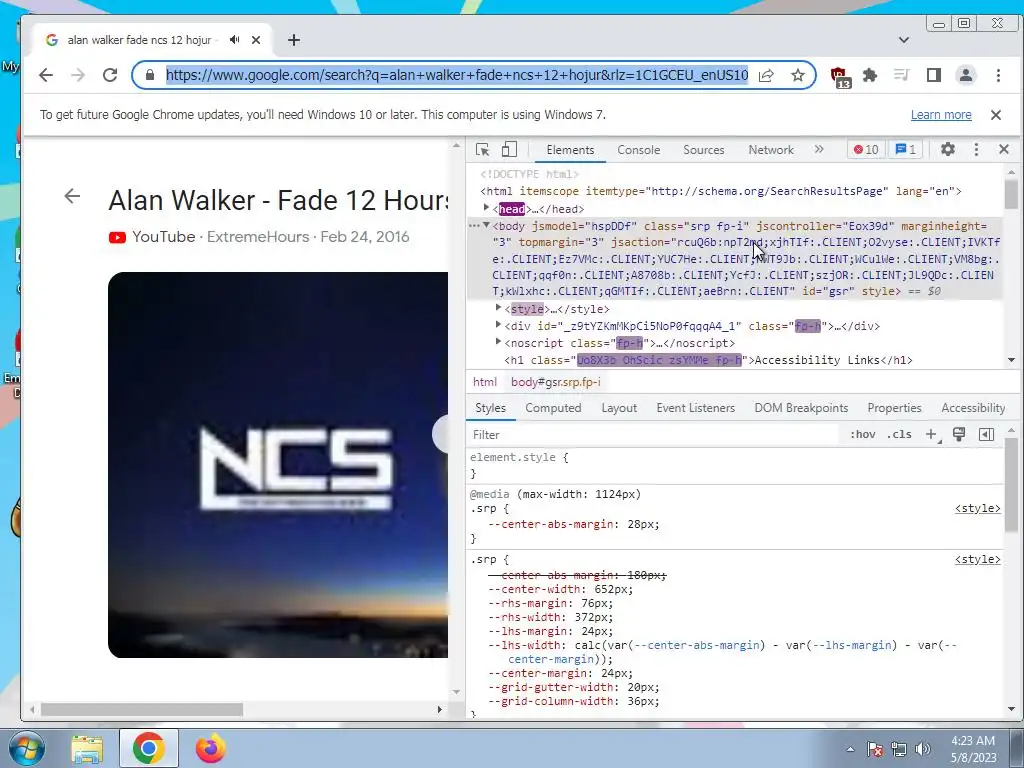Show more DevTools tabs chevron

819,150
